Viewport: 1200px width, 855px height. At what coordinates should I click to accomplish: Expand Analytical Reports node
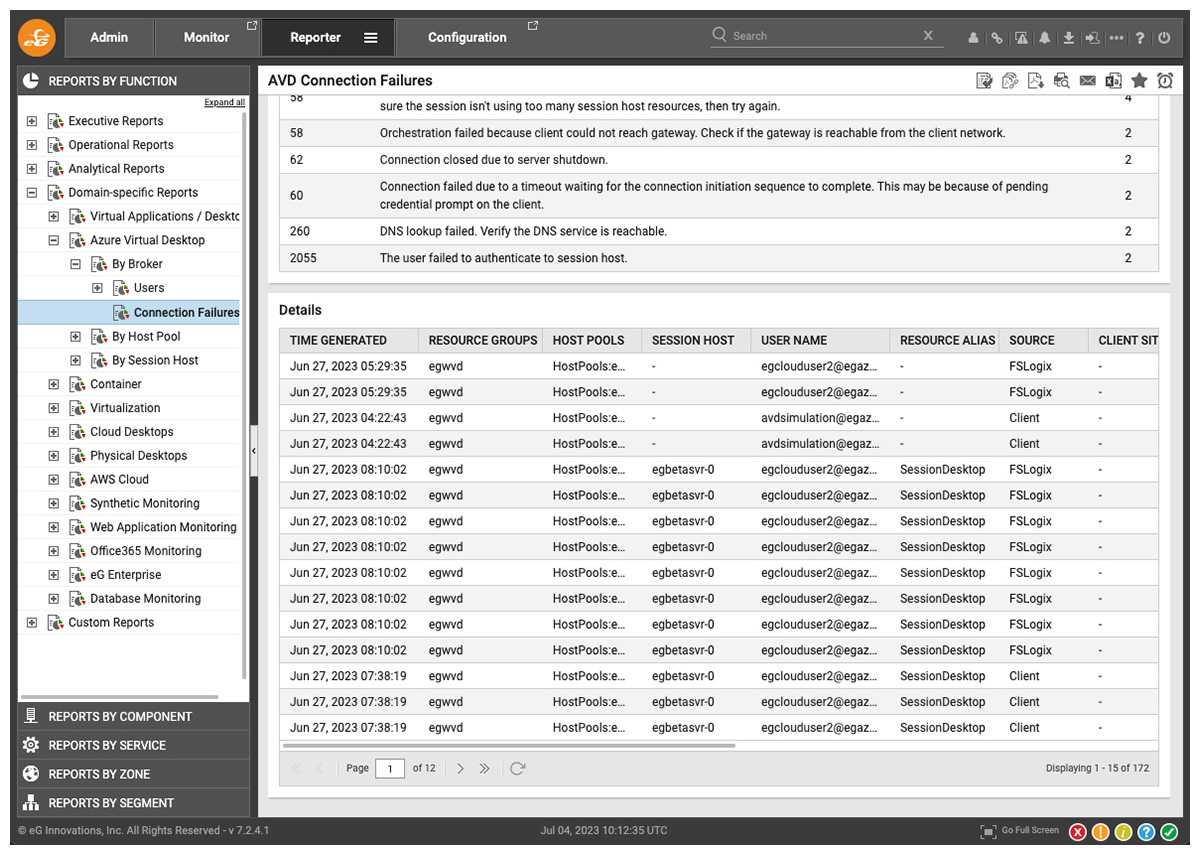(x=32, y=169)
